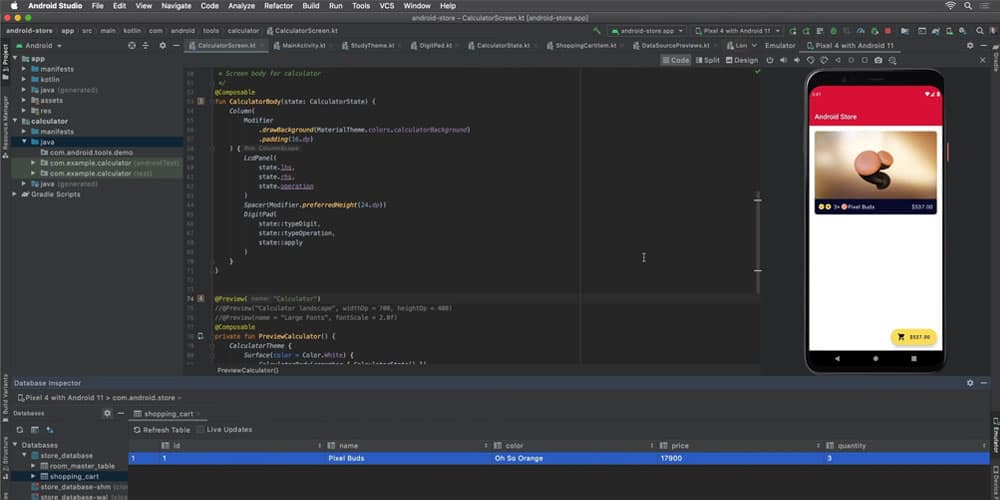Click the emulator toolbar Overview square
Image resolution: width=1000 pixels, height=500 pixels.
point(865,61)
